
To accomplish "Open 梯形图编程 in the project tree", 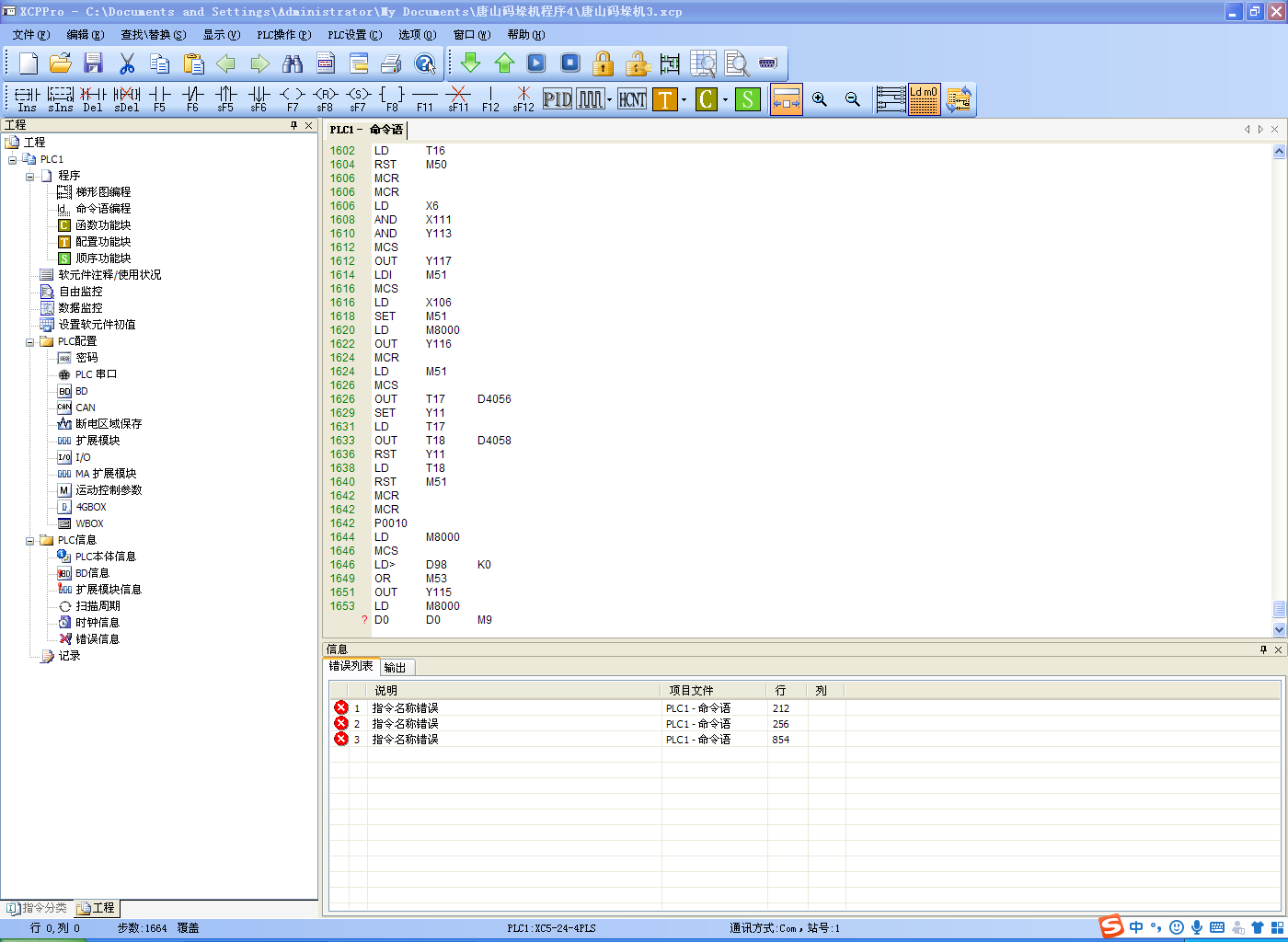I will point(103,192).
